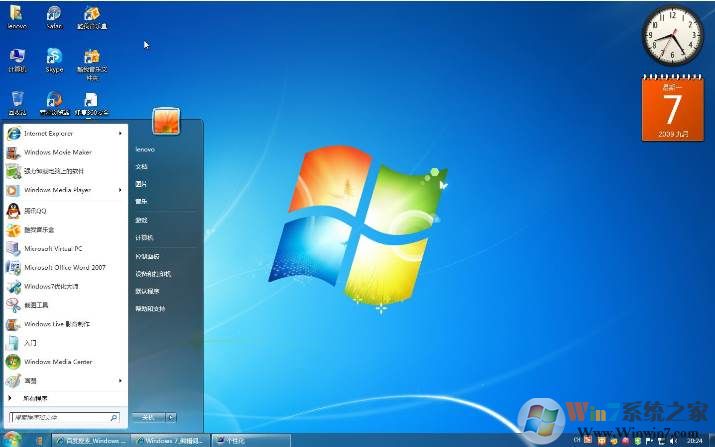Screen dimensions: 715x447
Task: Open the Skype desktop shortcut
Action: point(54,57)
